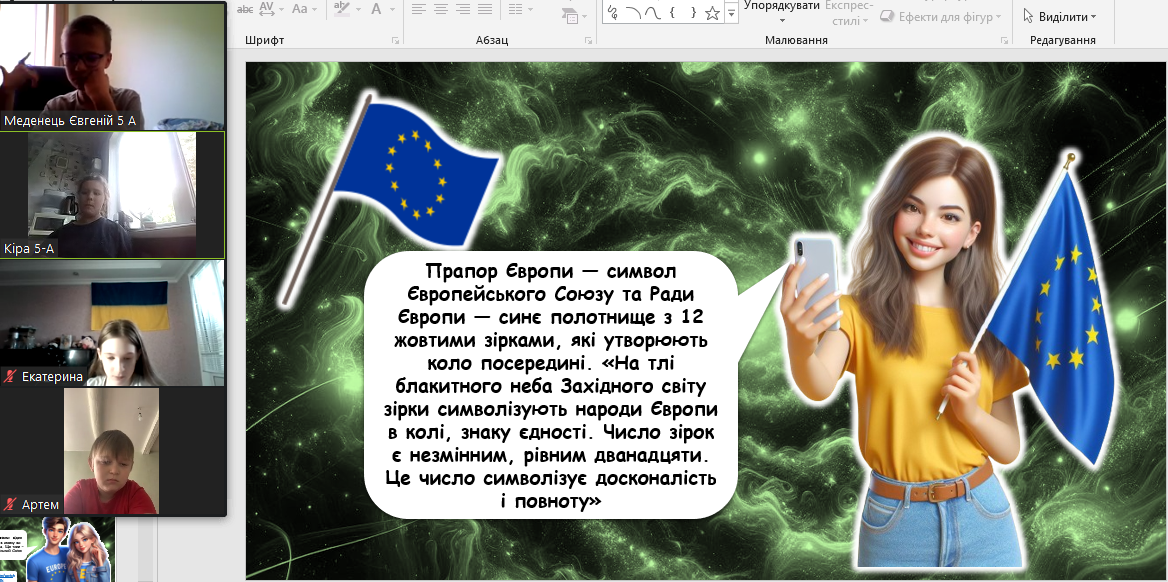Select Артем's video tile

point(112,451)
